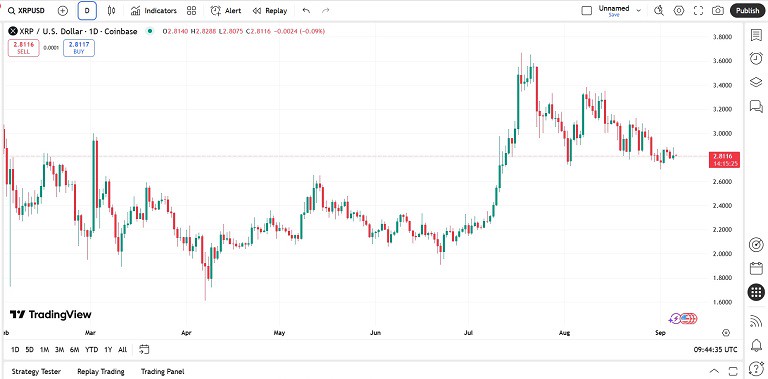Expand the layout name dropdown arrow
Image resolution: width=768 pixels, height=379 pixels.
639,10
